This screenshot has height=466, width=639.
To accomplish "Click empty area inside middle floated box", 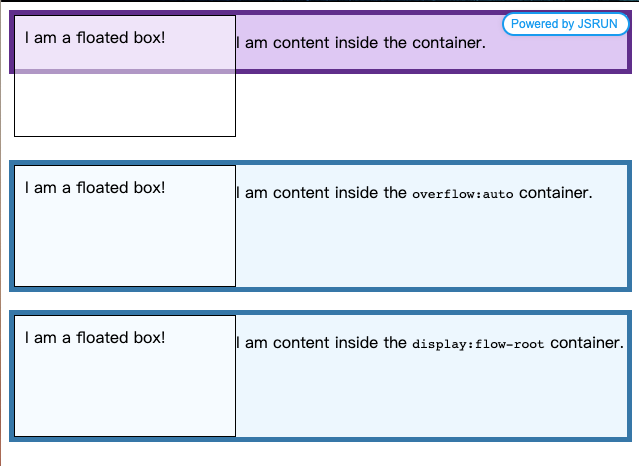I will click(124, 245).
